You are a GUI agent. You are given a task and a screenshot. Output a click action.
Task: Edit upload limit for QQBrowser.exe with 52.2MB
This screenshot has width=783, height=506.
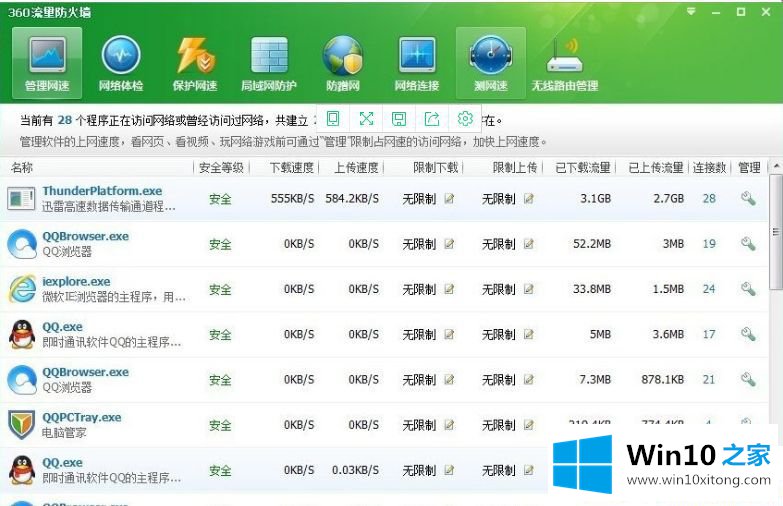(x=529, y=244)
